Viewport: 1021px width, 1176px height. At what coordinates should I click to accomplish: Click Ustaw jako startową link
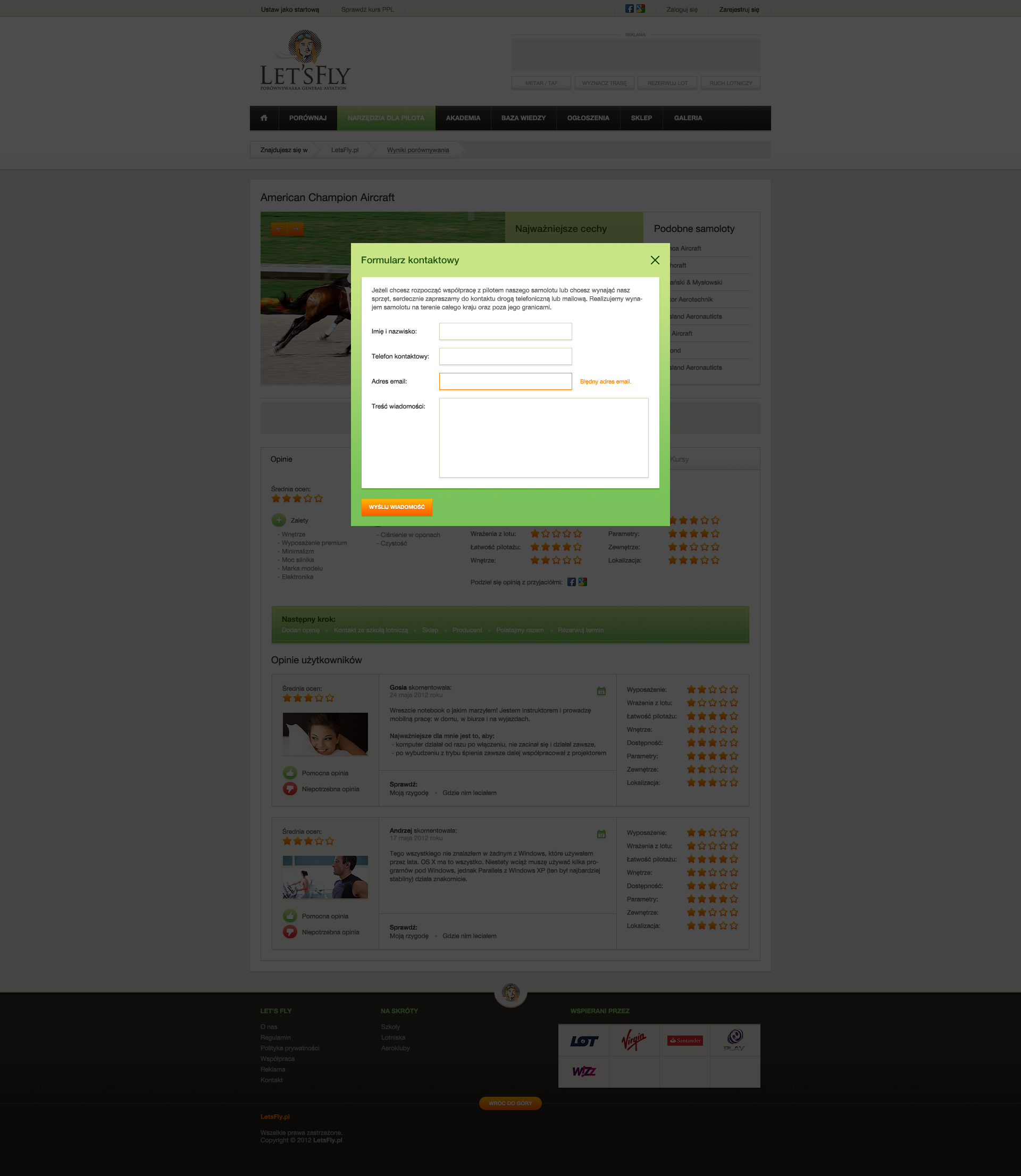point(290,10)
